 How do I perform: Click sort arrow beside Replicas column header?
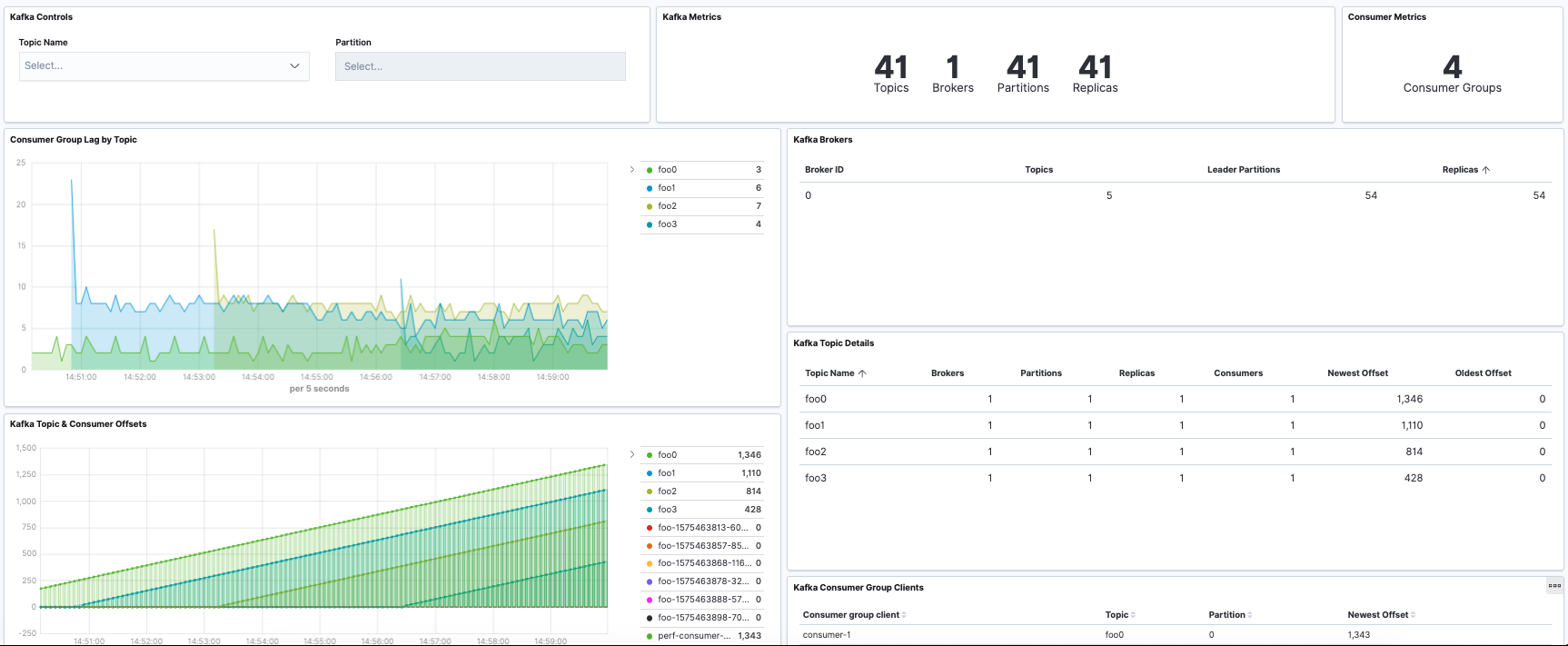click(x=1486, y=170)
